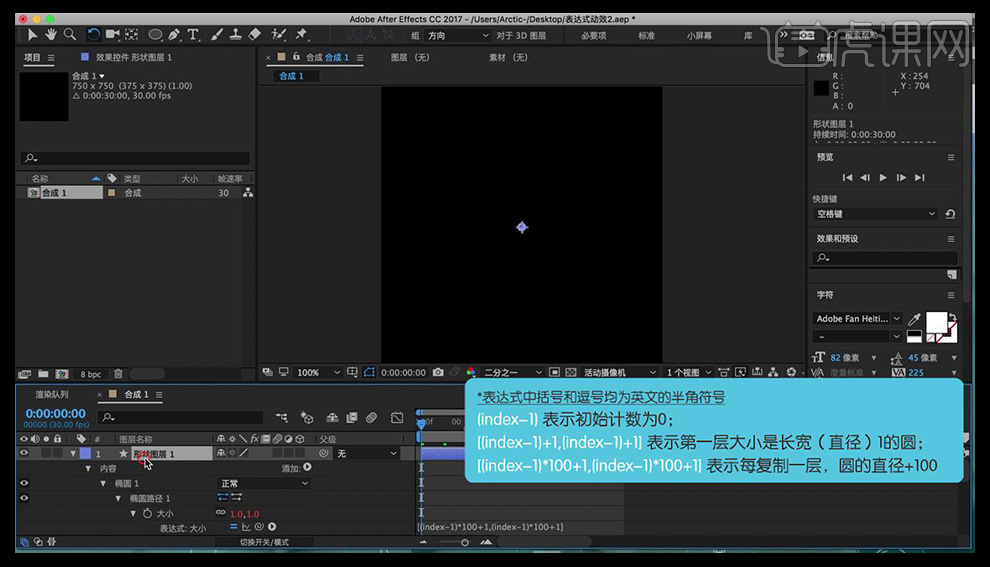Switch to the 渲染队列 render queue tab
This screenshot has height=567, width=990.
(x=51, y=395)
